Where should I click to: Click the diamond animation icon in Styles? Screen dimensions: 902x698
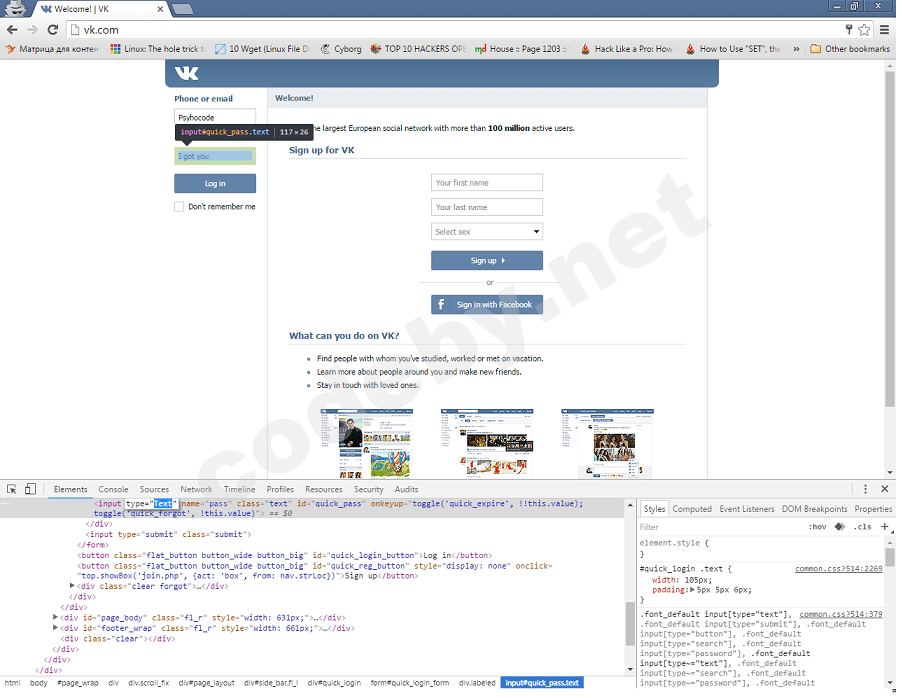[x=840, y=527]
